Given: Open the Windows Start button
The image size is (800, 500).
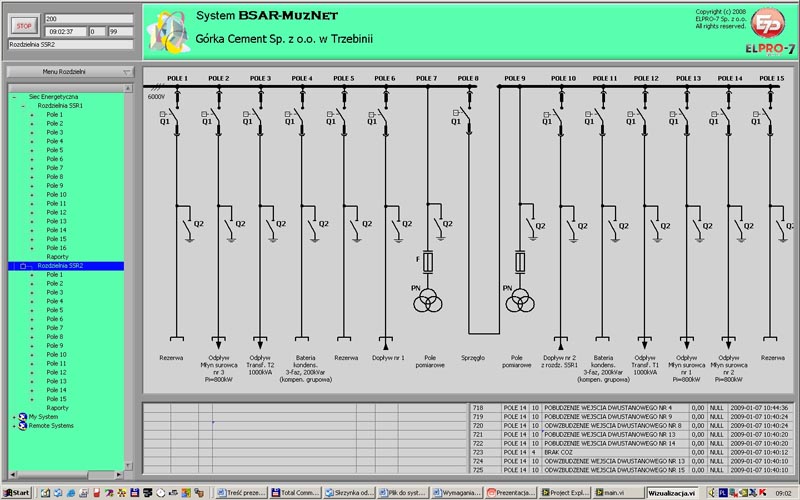Looking at the screenshot, I should 17,493.
